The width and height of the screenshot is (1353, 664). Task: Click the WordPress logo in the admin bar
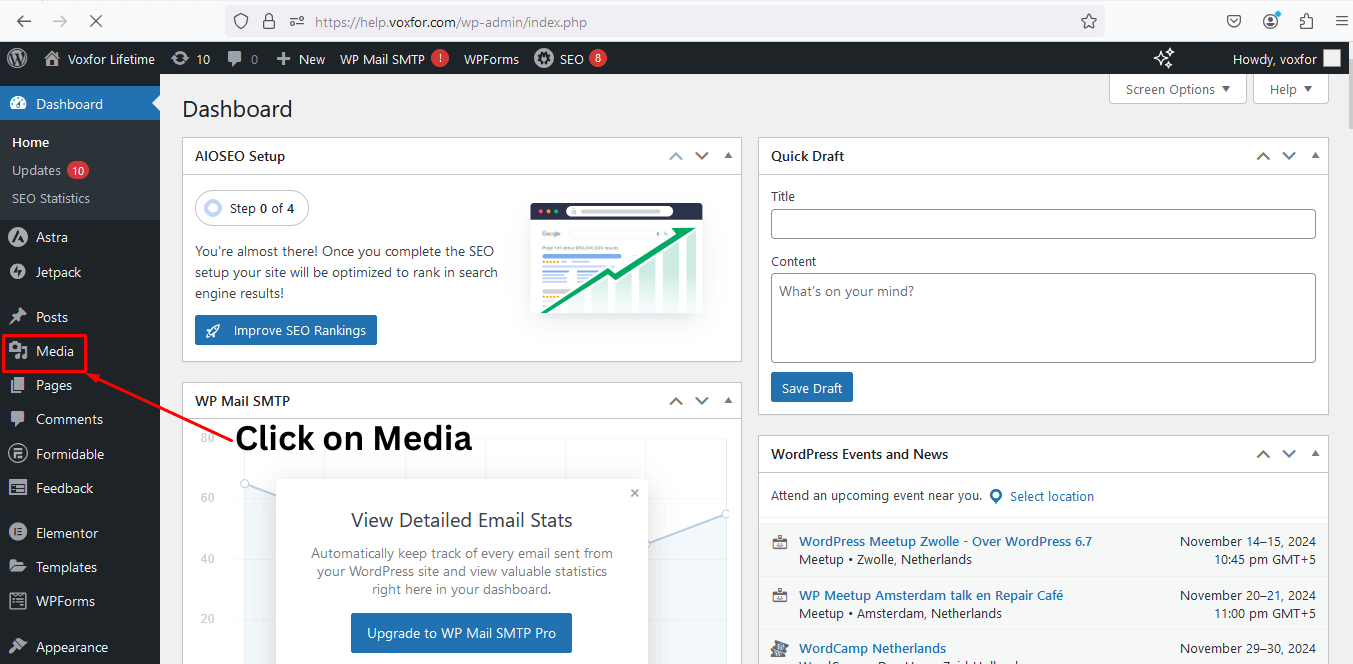pos(16,58)
